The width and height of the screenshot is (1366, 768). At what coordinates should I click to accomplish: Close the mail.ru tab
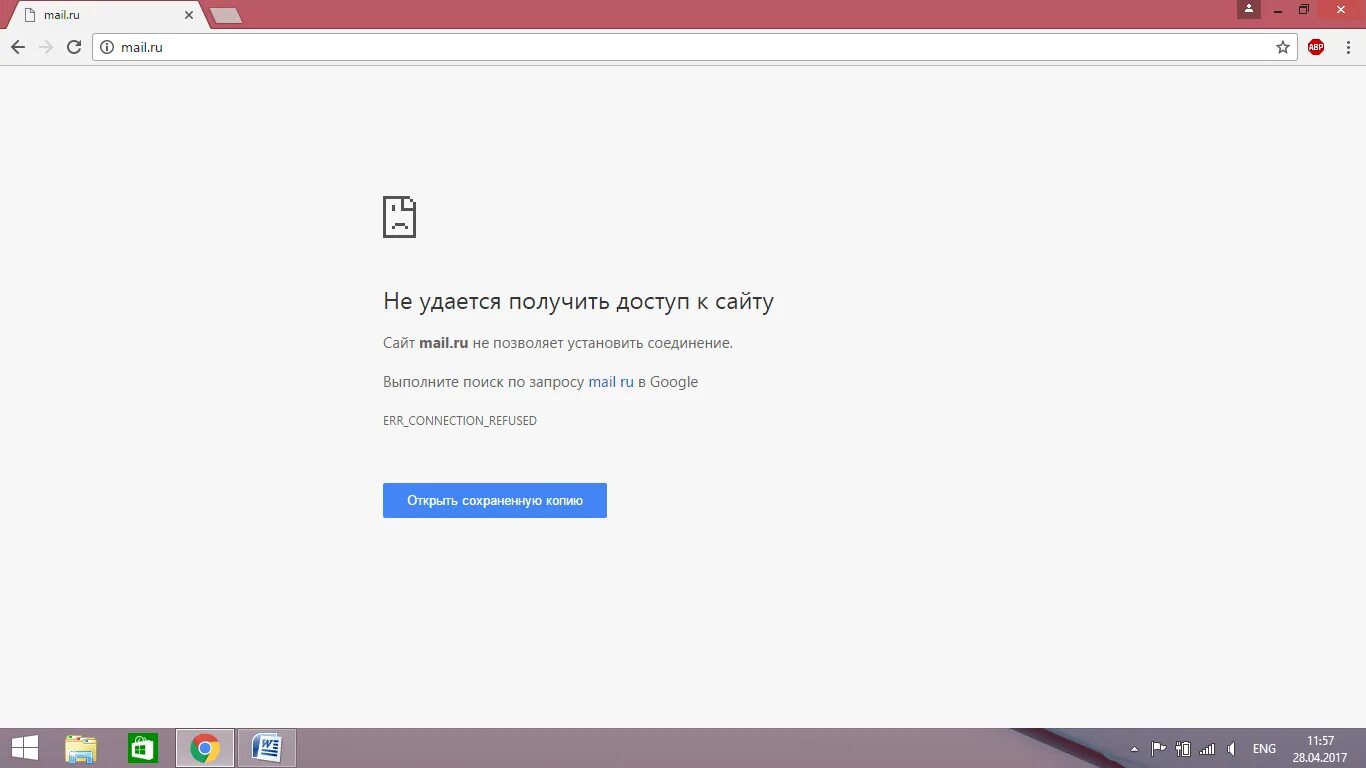(x=189, y=15)
